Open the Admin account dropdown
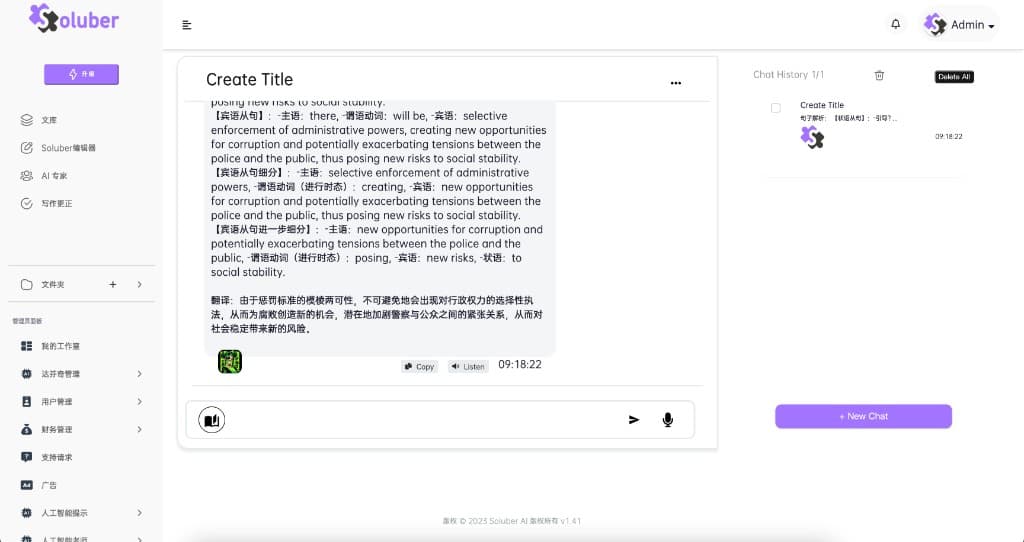Viewport: 1024px width, 542px height. tap(959, 25)
